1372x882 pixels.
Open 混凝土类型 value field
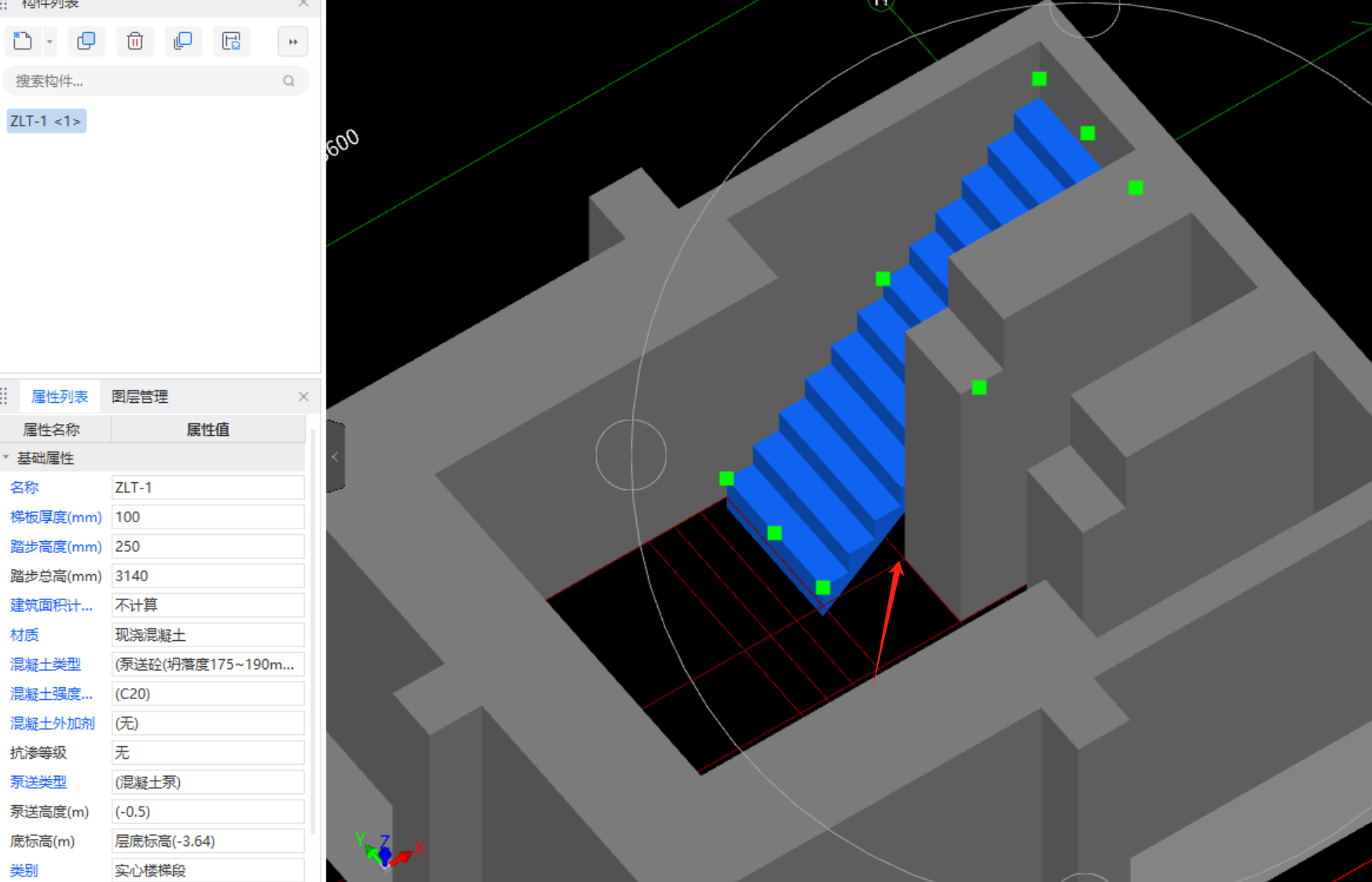[208, 664]
